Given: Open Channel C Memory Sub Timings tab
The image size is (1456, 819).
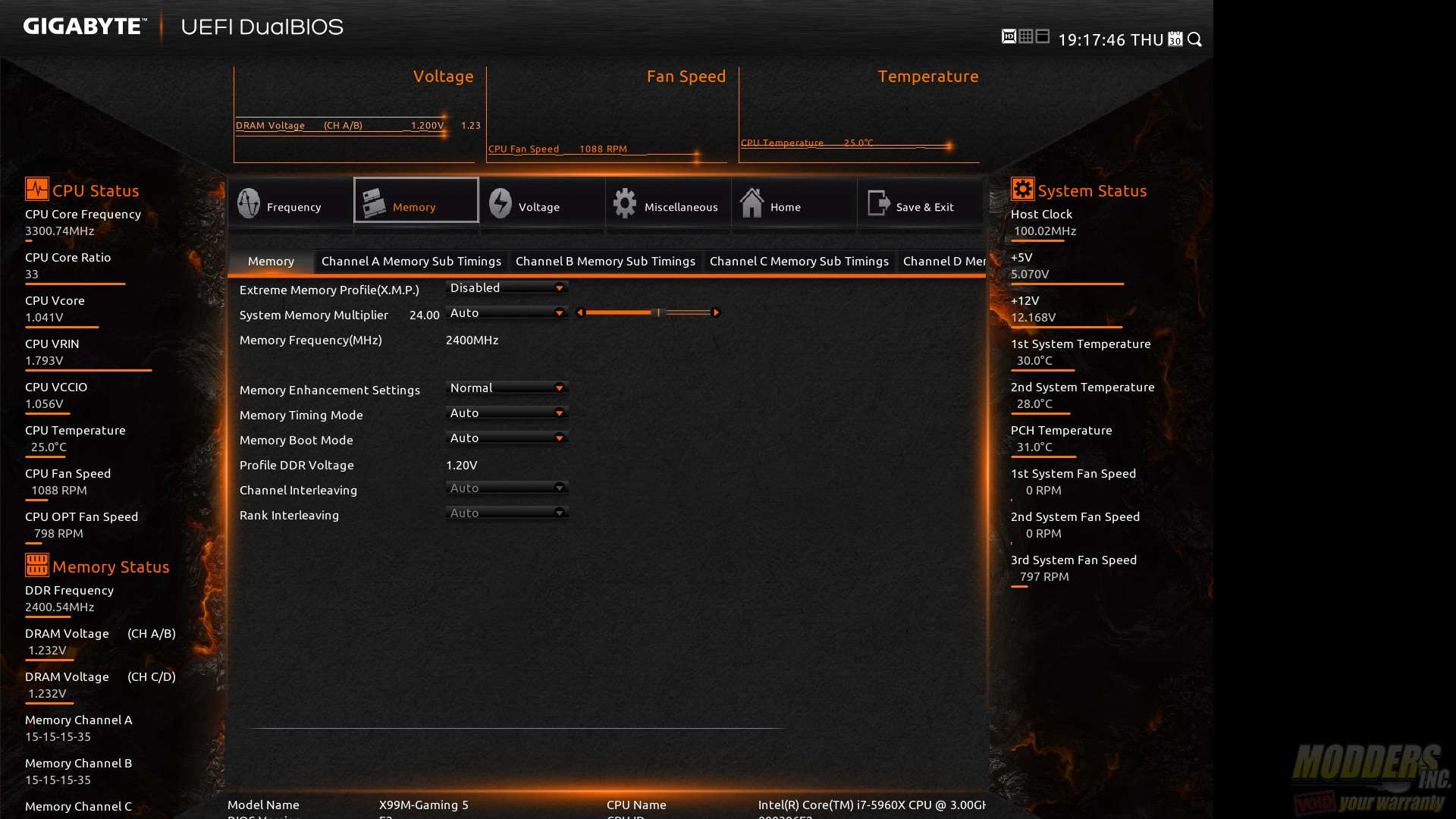Looking at the screenshot, I should click(x=799, y=261).
